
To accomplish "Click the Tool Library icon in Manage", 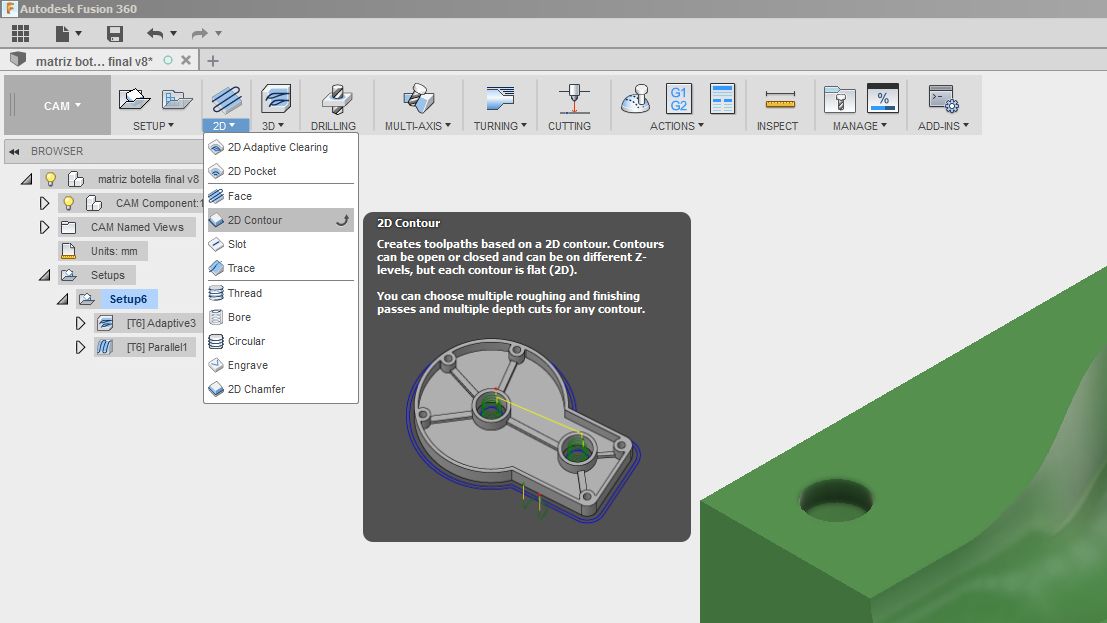I will (x=839, y=100).
